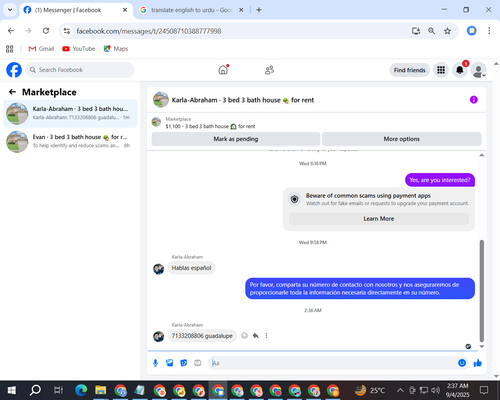Go back in browser
The image size is (500, 400).
[x=11, y=31]
